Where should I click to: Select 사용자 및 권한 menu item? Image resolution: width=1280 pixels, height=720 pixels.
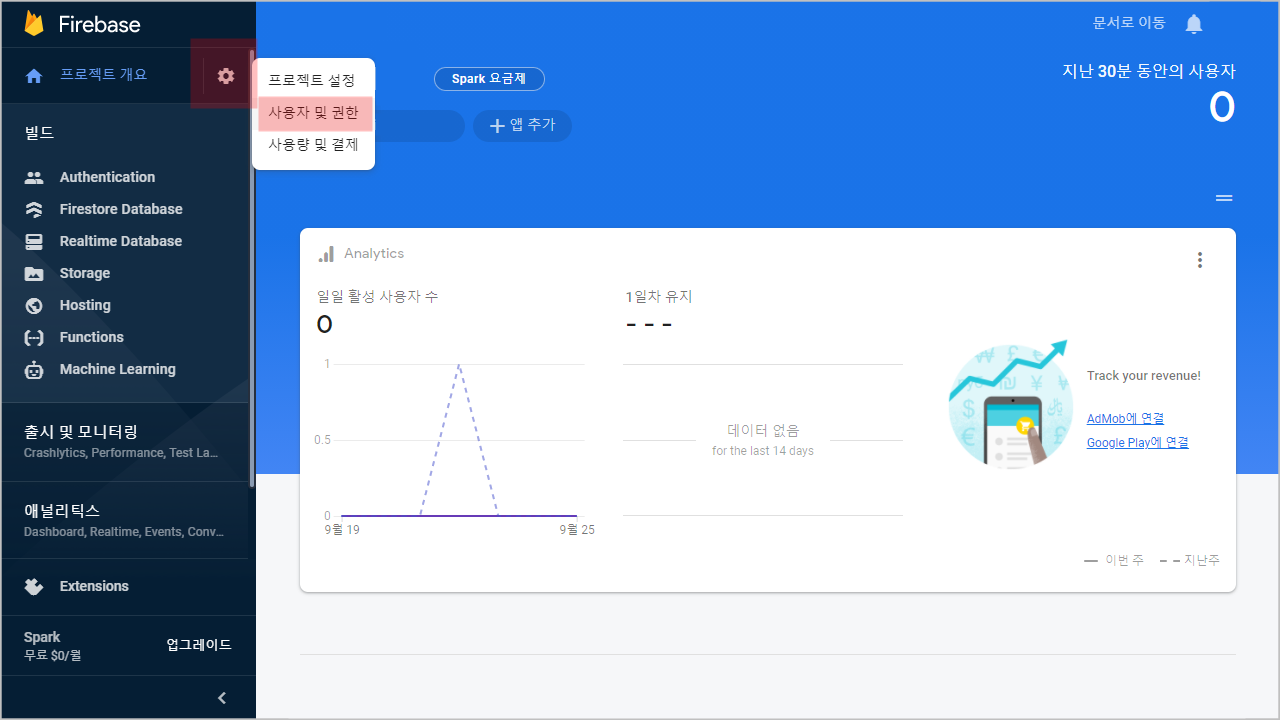[x=315, y=113]
